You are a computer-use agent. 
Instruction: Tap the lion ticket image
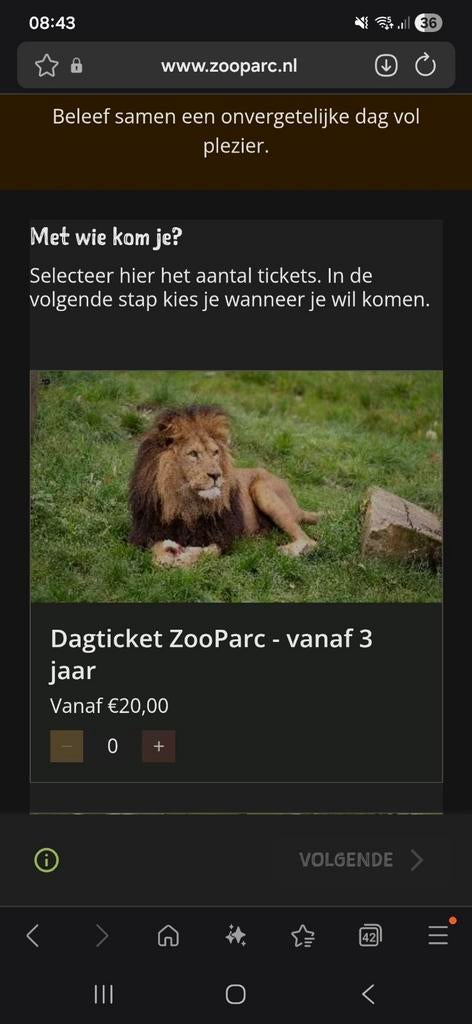[x=236, y=487]
